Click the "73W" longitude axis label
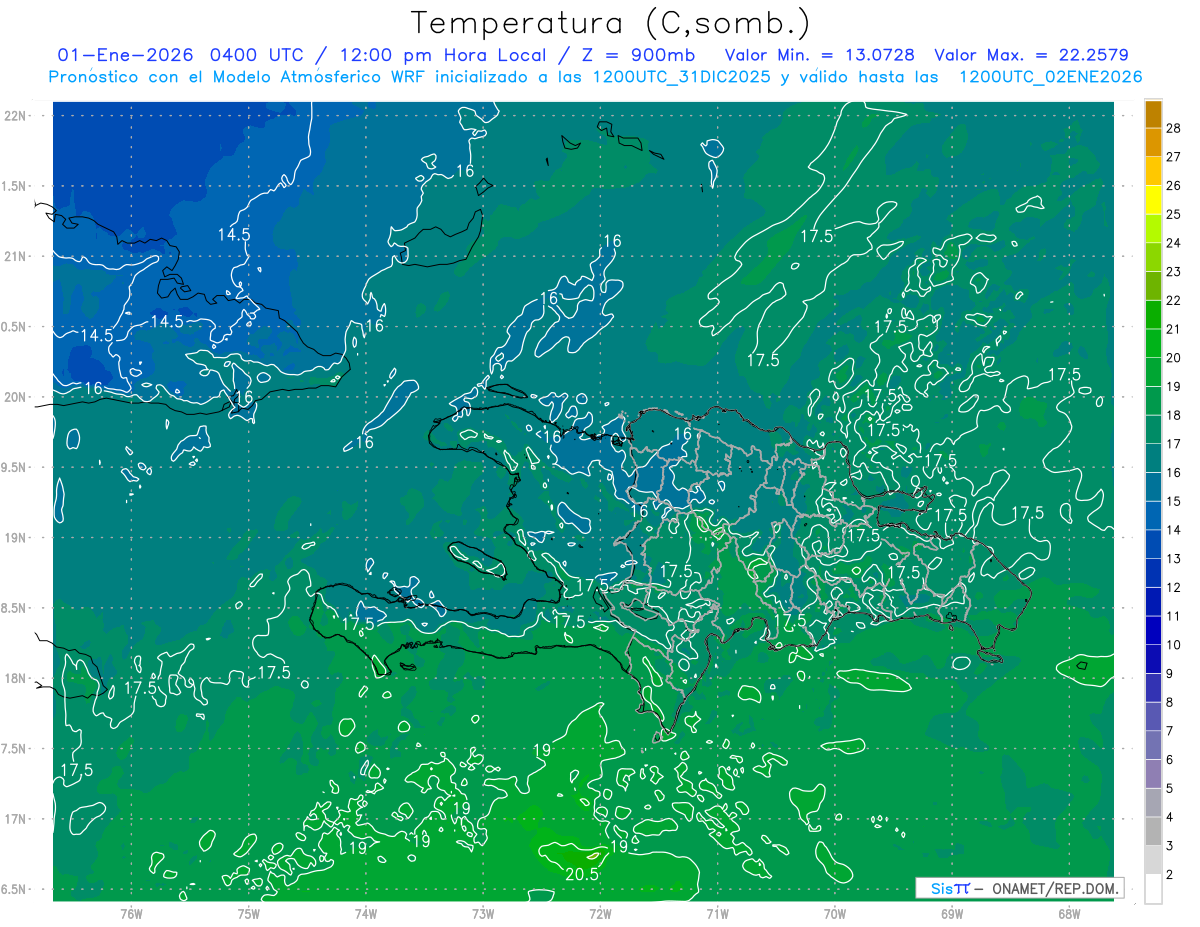Screen dimensions: 1200x927 [483, 913]
